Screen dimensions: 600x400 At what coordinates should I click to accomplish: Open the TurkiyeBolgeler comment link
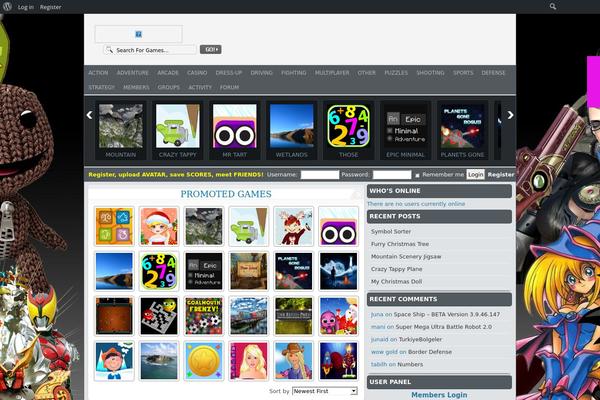pos(420,340)
